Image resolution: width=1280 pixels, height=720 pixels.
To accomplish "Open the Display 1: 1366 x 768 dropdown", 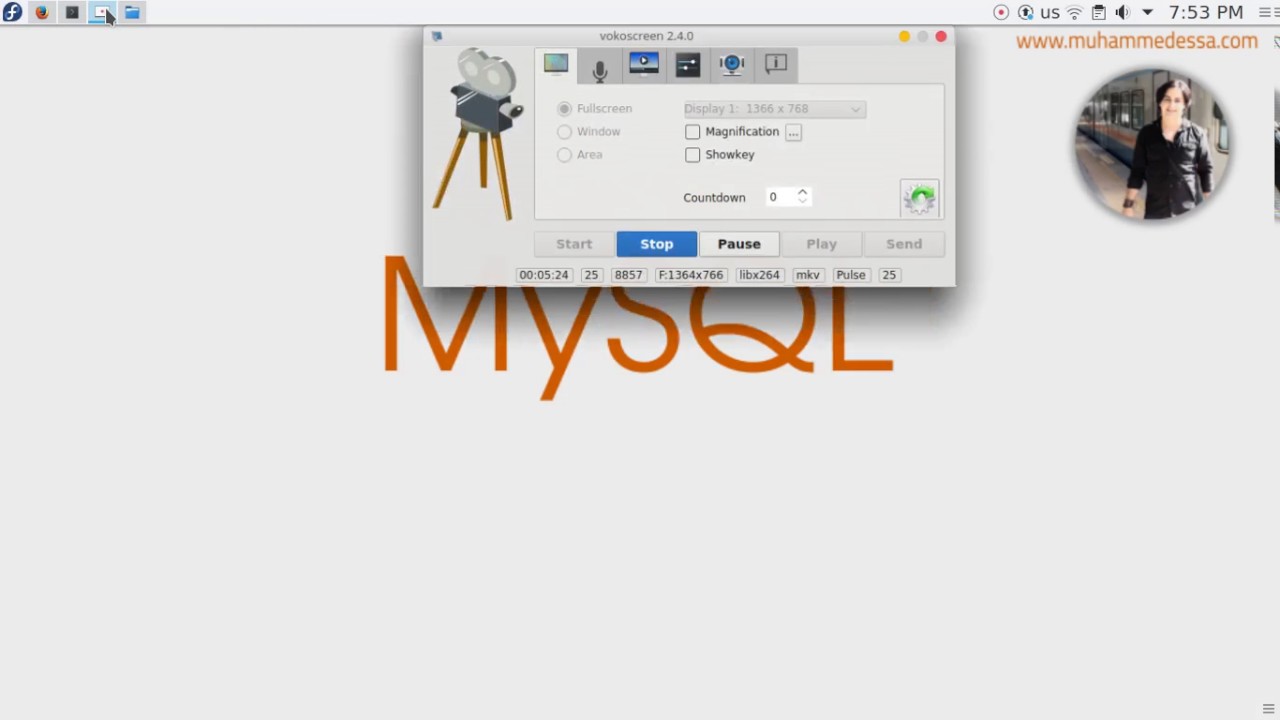I will (x=775, y=108).
